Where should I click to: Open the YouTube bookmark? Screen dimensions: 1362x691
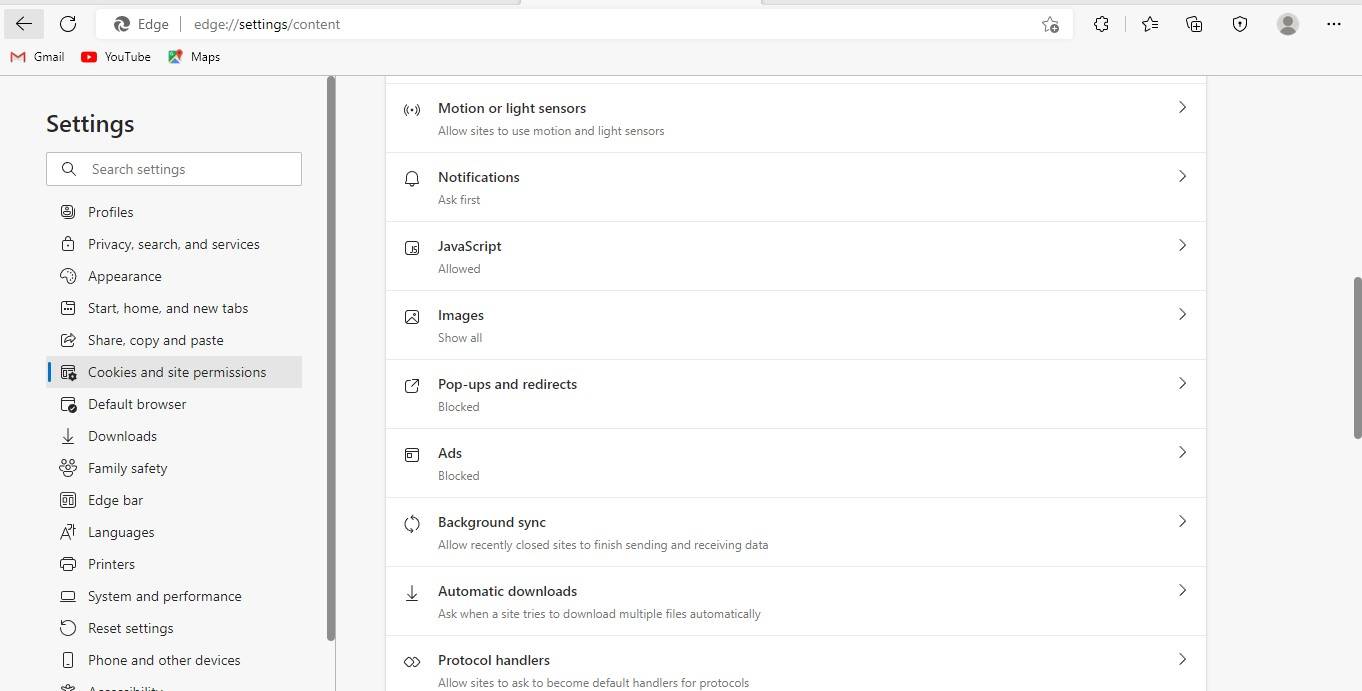(116, 57)
